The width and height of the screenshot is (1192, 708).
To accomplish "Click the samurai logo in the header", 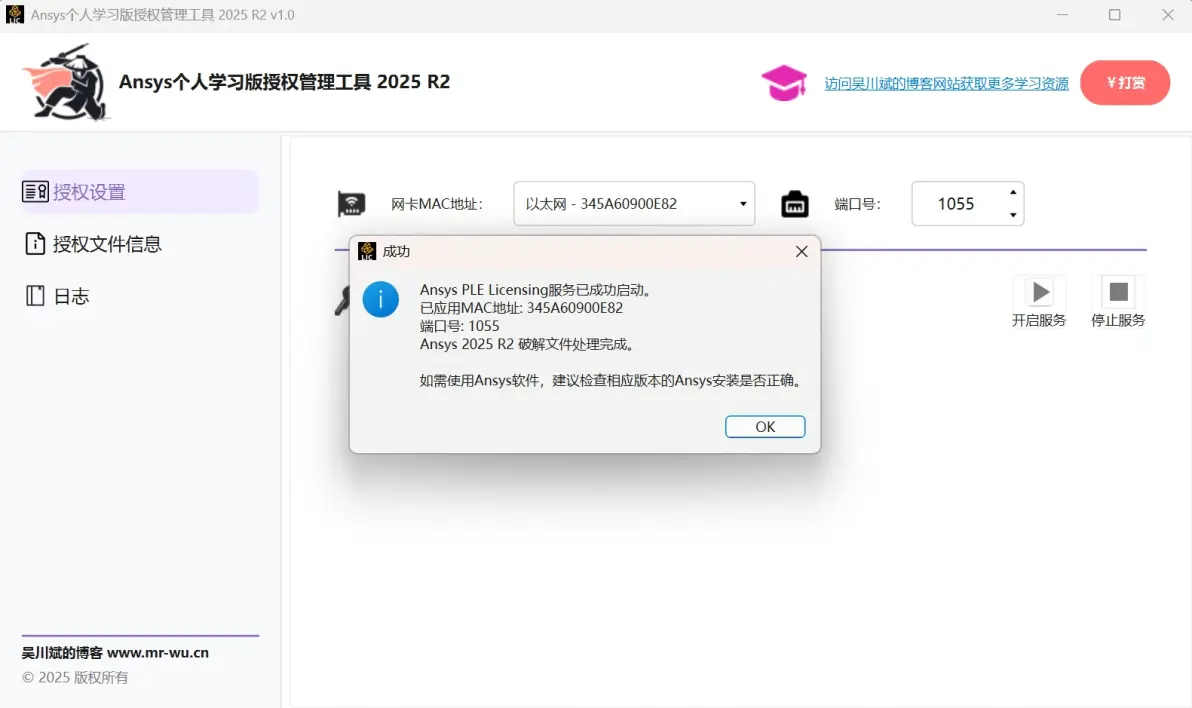I will pos(66,82).
